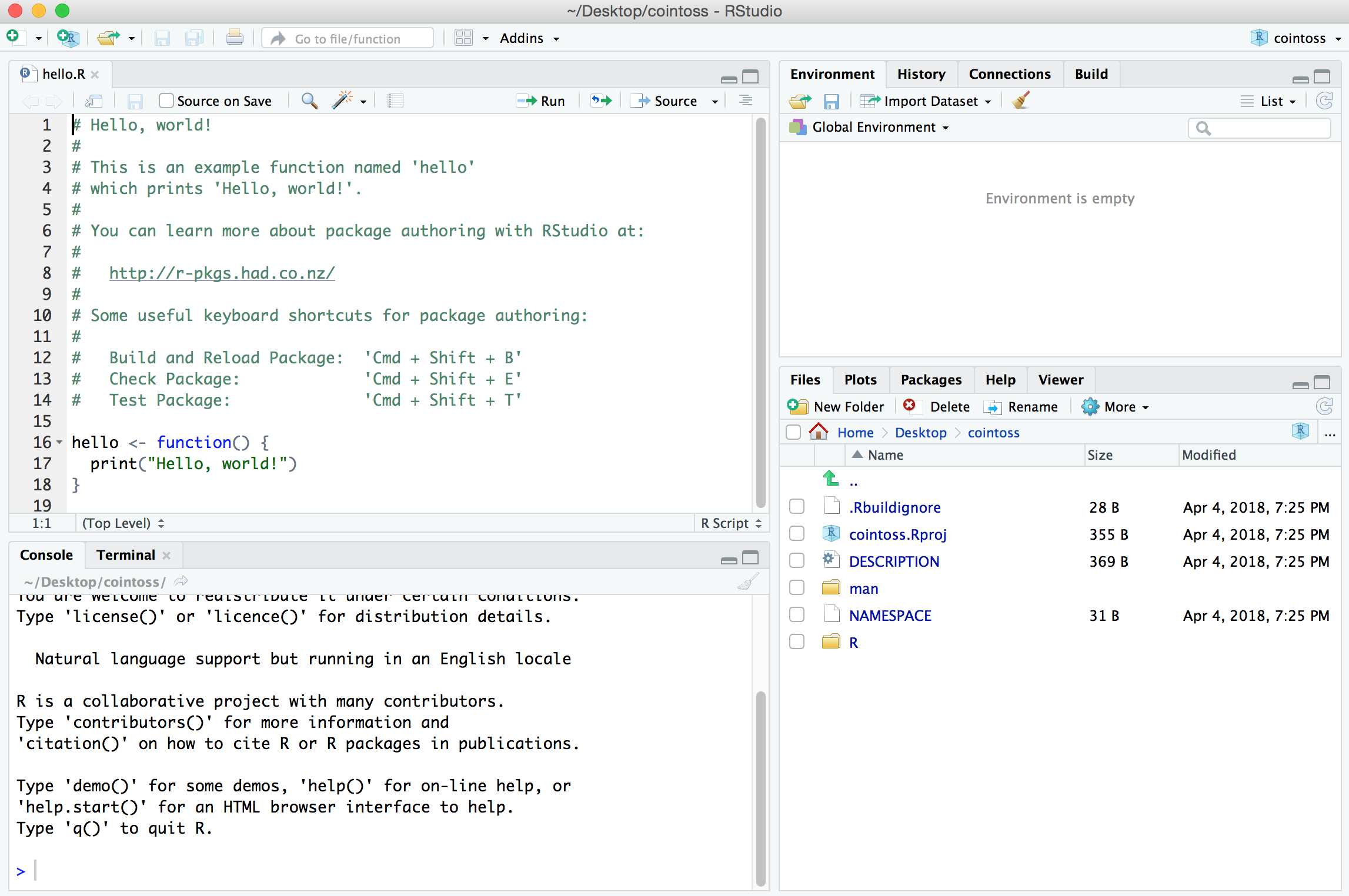Collapse the function fold arrow on line 16
The width and height of the screenshot is (1349, 896).
point(59,442)
